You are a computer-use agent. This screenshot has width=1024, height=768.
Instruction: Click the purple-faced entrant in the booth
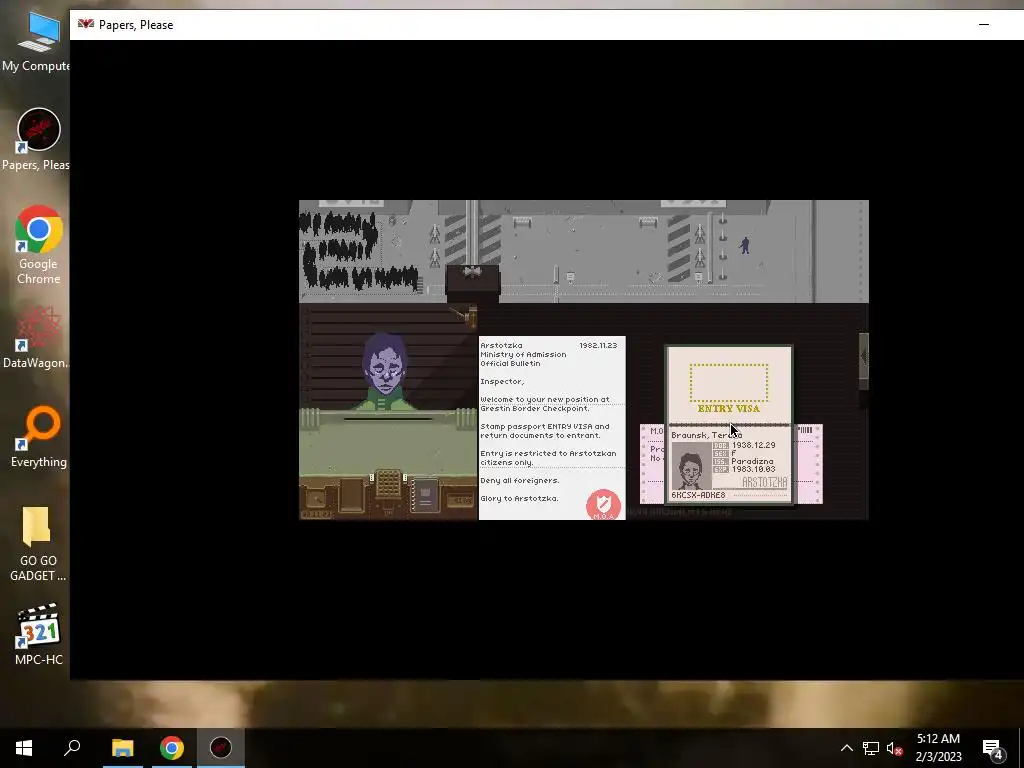coord(385,372)
